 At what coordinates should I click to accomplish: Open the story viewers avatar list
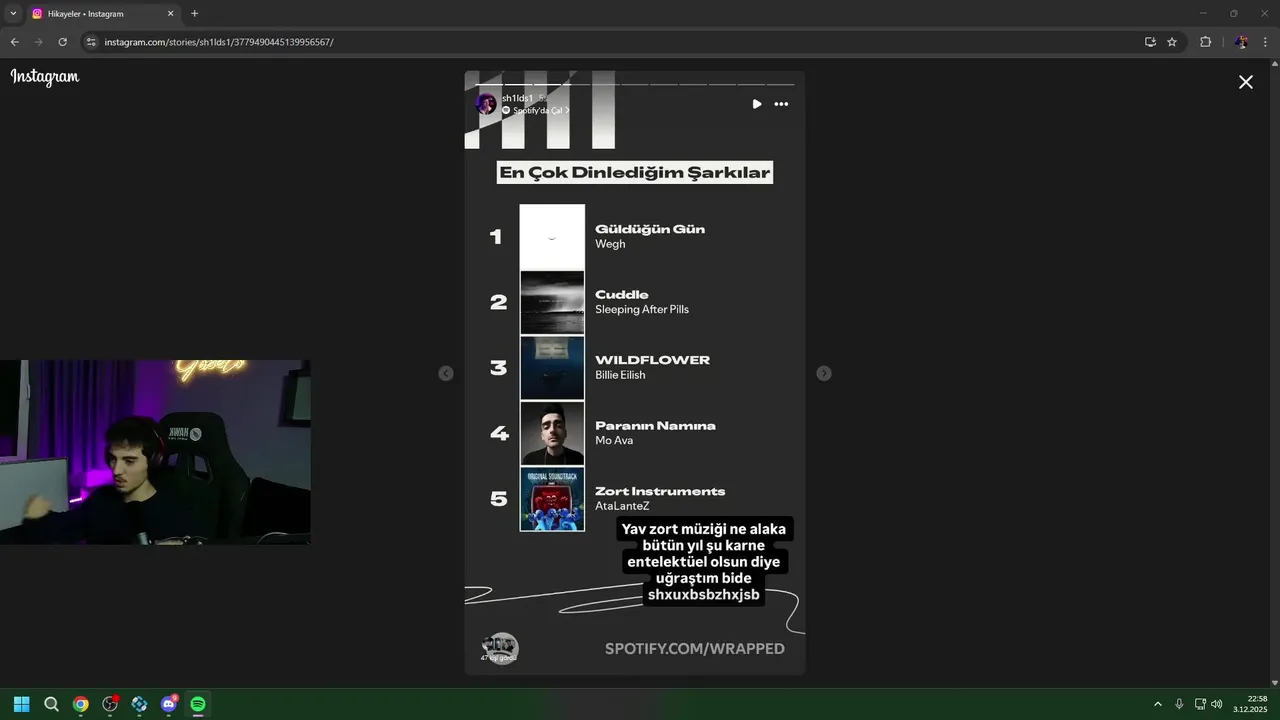point(499,648)
